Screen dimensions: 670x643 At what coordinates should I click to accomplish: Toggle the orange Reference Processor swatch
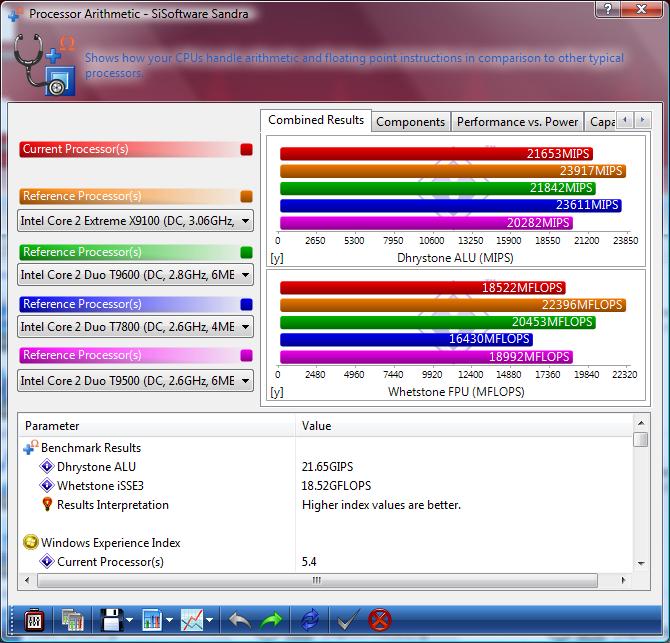coord(247,196)
